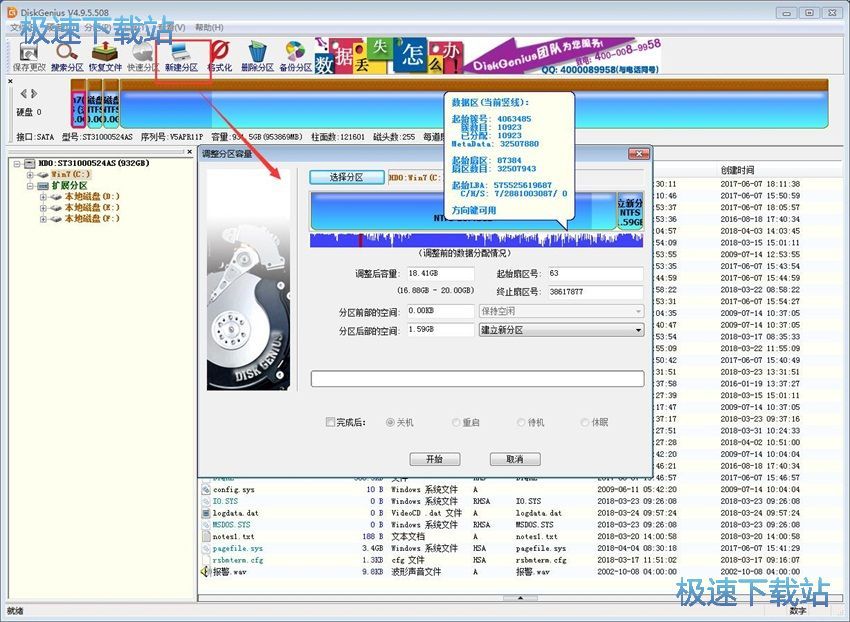The width and height of the screenshot is (850, 622).
Task: Click the pagefile.sys file icon
Action: pyautogui.click(x=206, y=548)
